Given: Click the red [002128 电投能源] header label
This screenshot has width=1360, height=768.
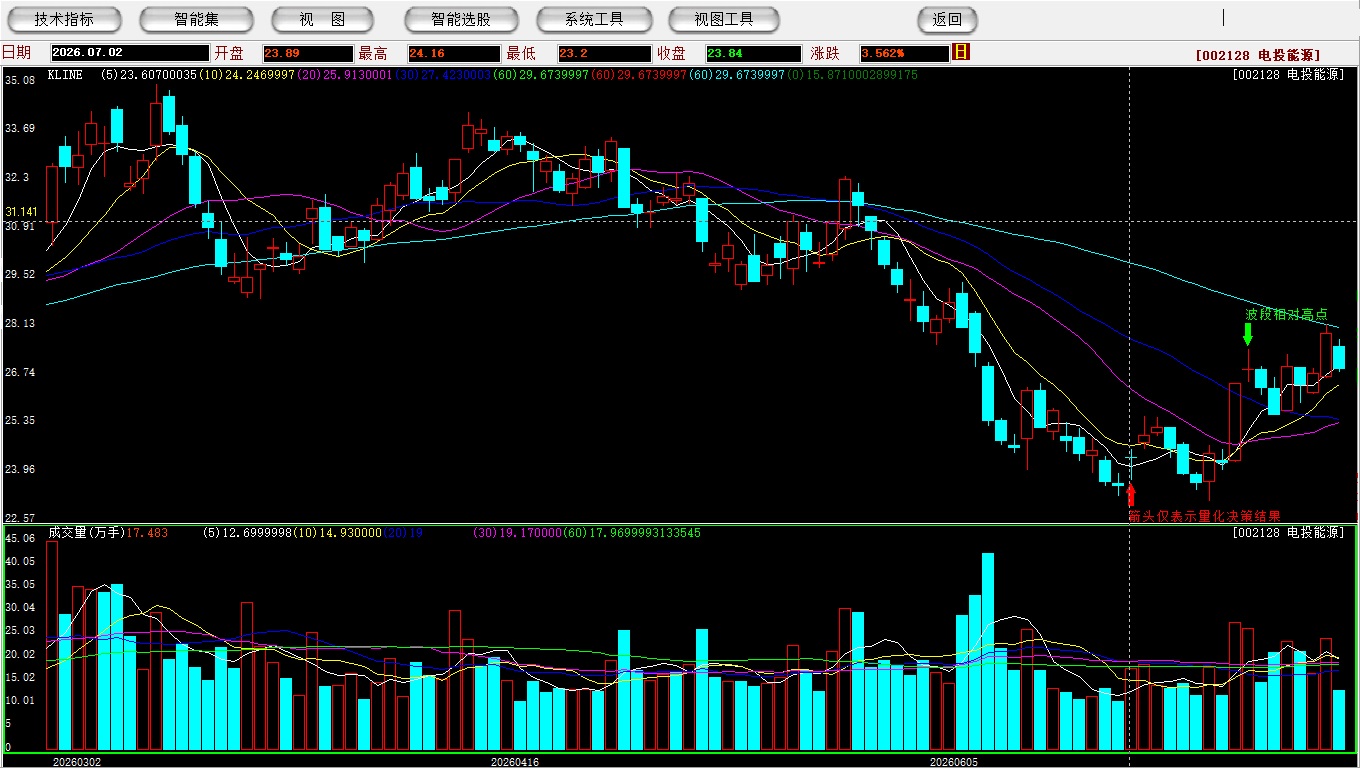Looking at the screenshot, I should [1258, 56].
